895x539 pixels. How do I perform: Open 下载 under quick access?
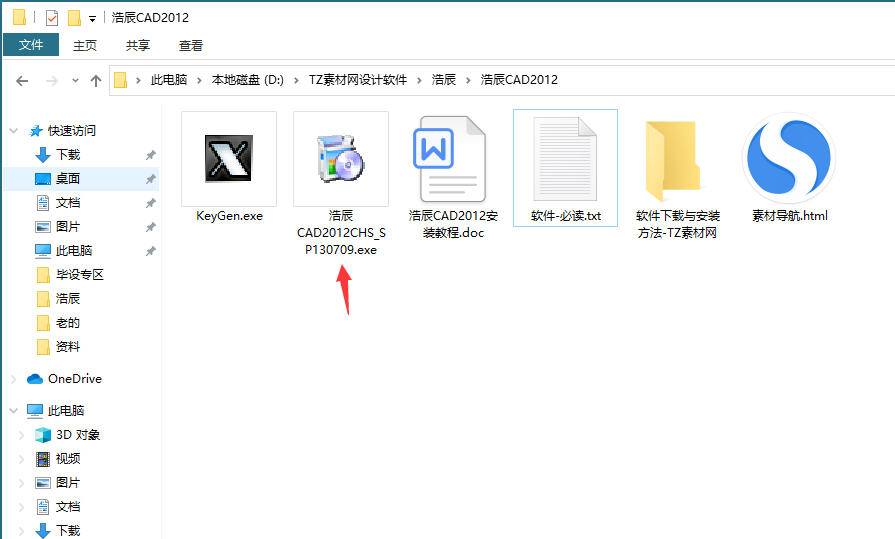pyautogui.click(x=68, y=155)
